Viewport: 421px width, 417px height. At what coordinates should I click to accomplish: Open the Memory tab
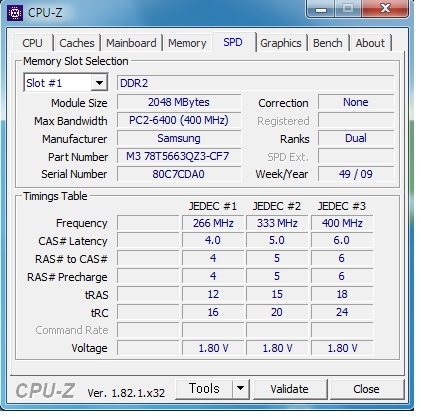pyautogui.click(x=187, y=43)
